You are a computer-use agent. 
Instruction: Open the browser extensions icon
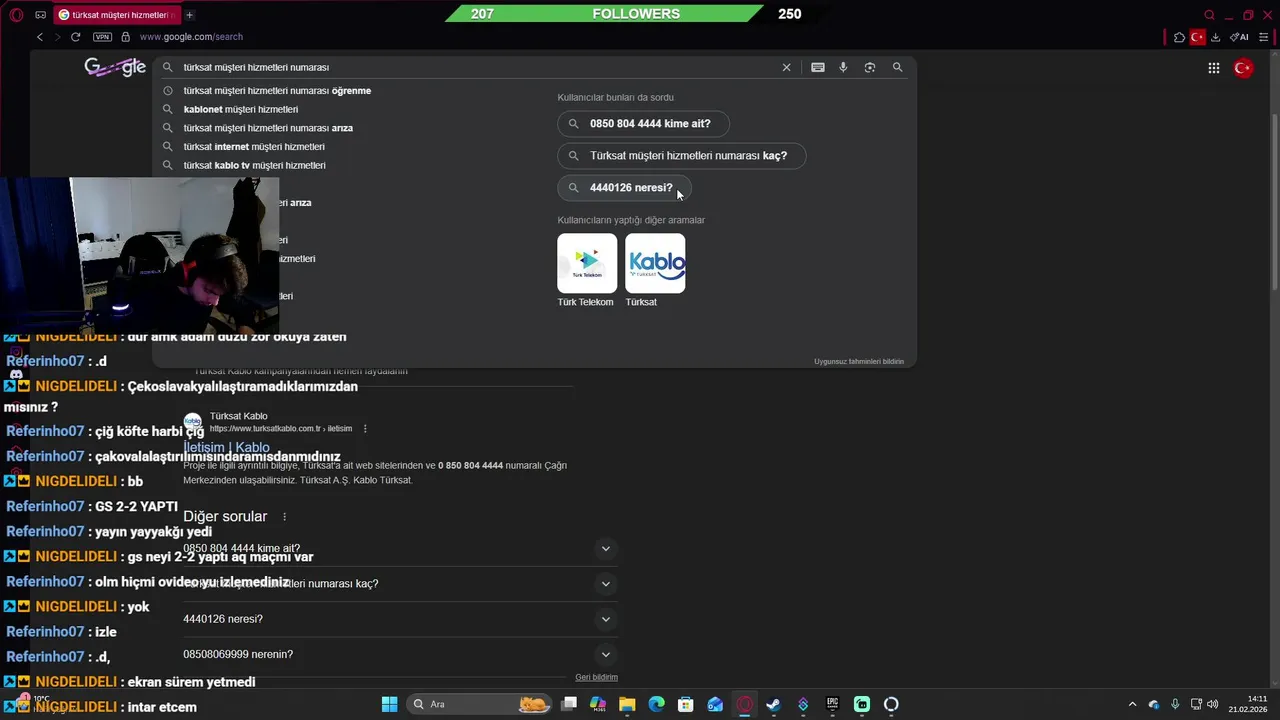point(1180,37)
